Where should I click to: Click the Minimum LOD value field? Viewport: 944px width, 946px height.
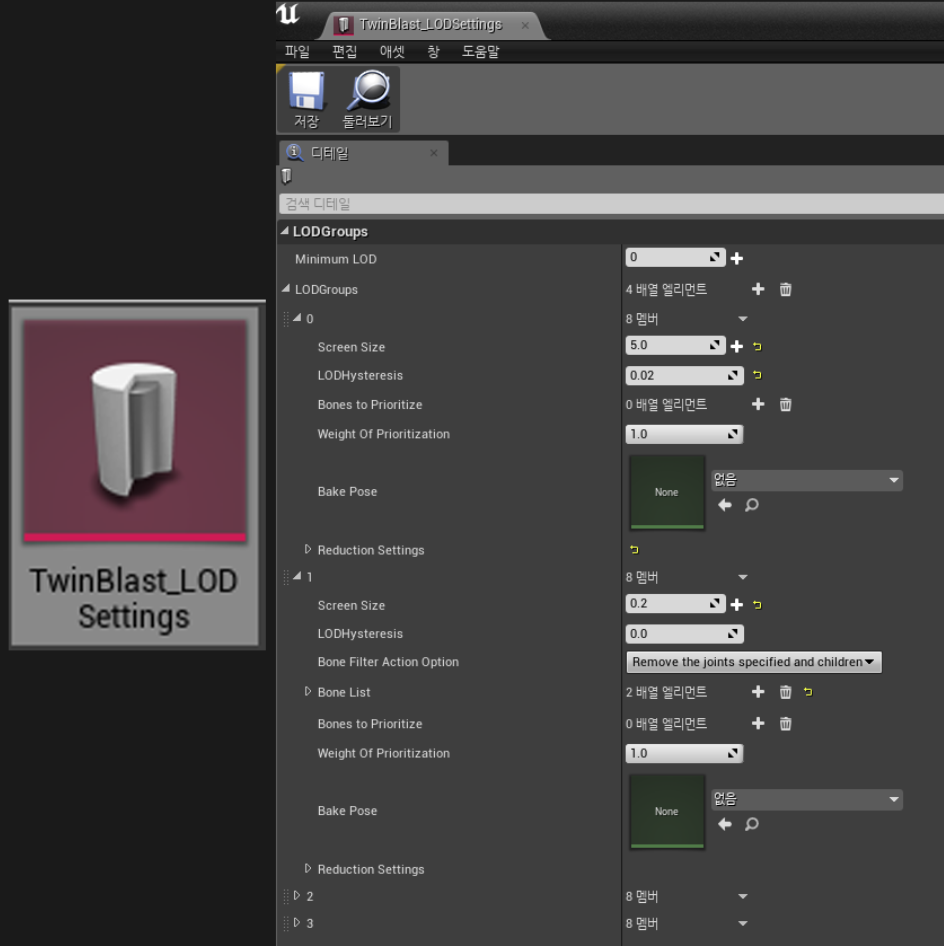pyautogui.click(x=675, y=258)
